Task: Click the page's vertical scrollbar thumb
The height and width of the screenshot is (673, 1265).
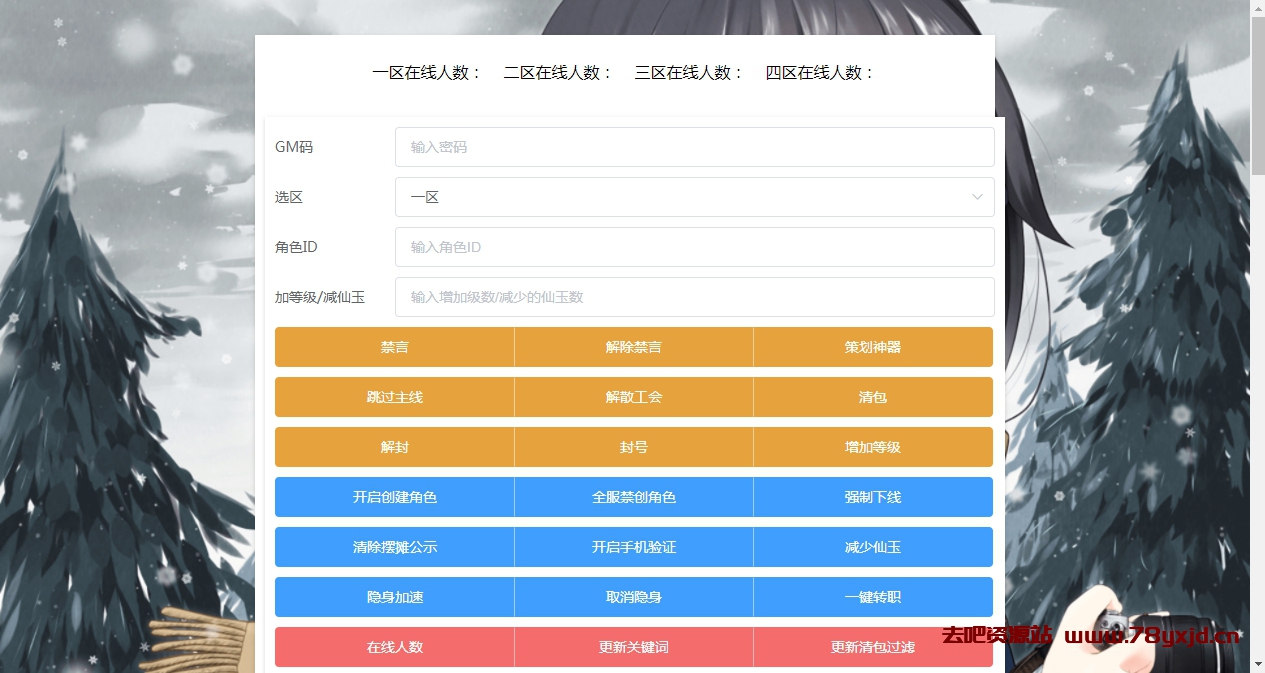Action: (x=1257, y=96)
